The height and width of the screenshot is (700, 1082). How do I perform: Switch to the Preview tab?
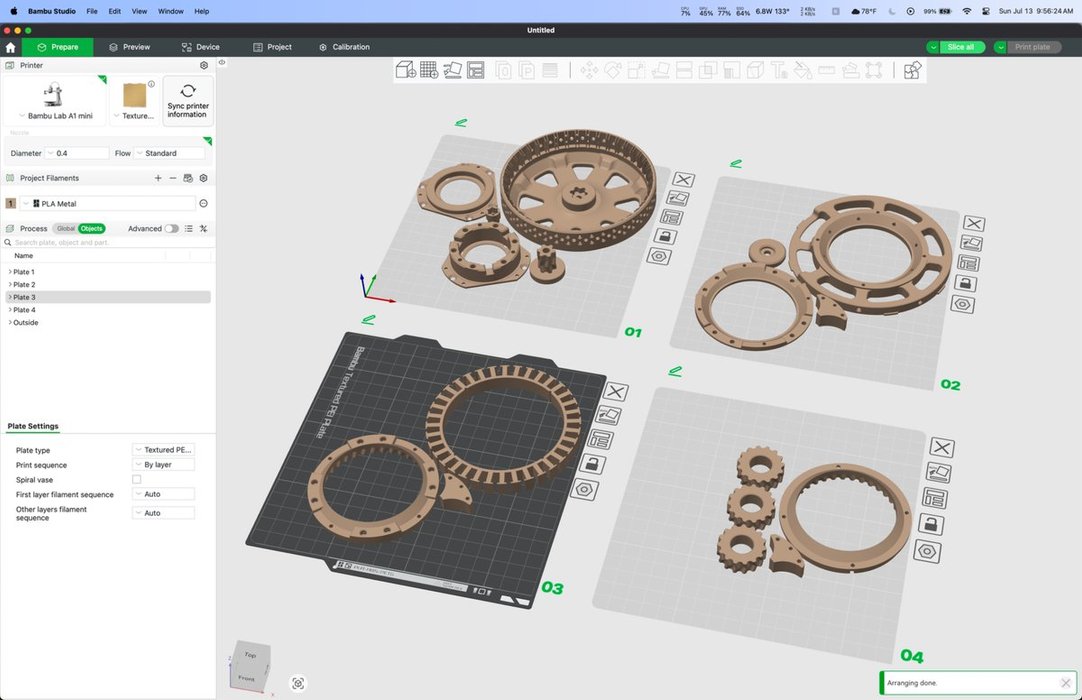[x=130, y=47]
